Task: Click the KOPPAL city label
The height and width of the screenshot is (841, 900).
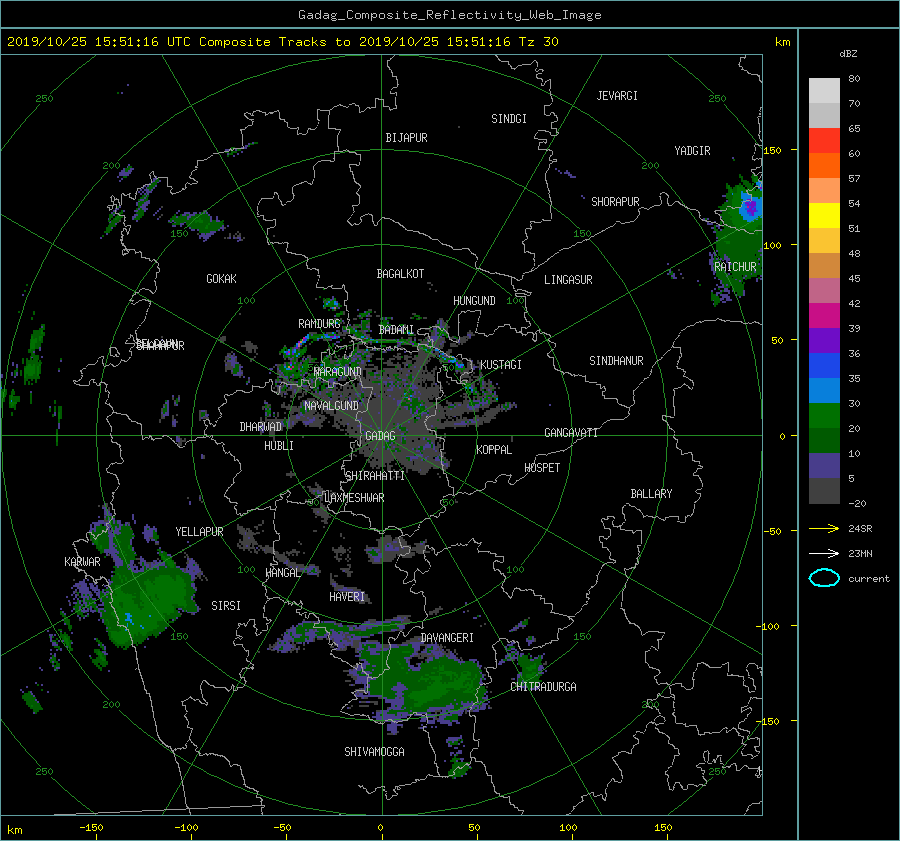Action: (494, 450)
